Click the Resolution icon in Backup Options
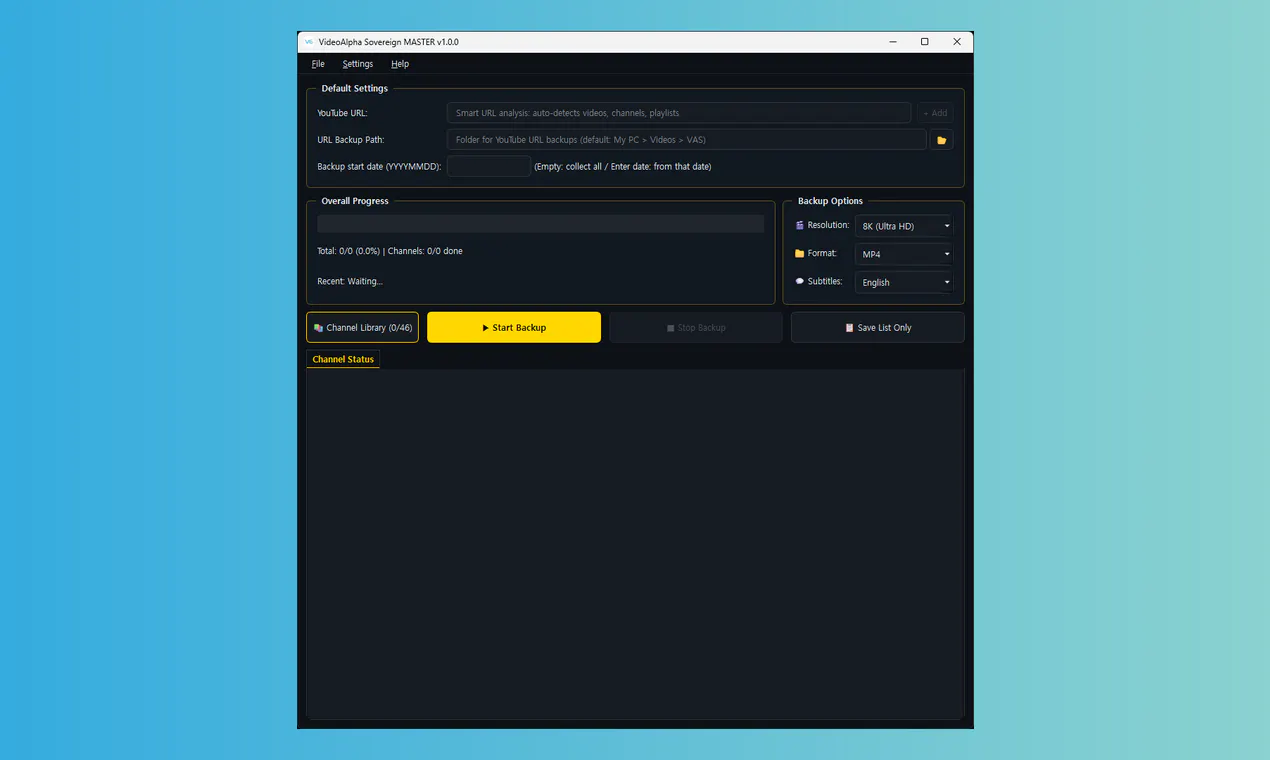This screenshot has width=1270, height=760. click(x=799, y=226)
